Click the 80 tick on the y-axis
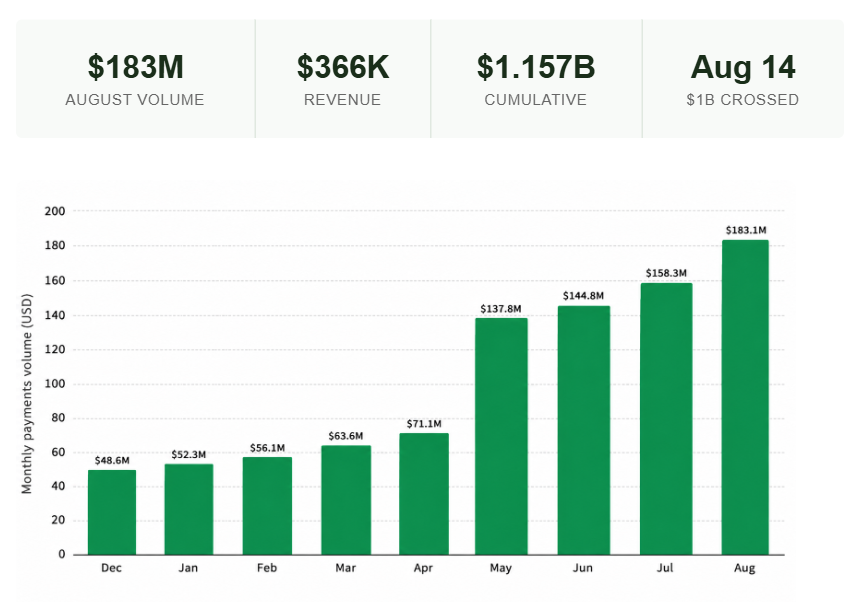The width and height of the screenshot is (845, 602). click(58, 418)
